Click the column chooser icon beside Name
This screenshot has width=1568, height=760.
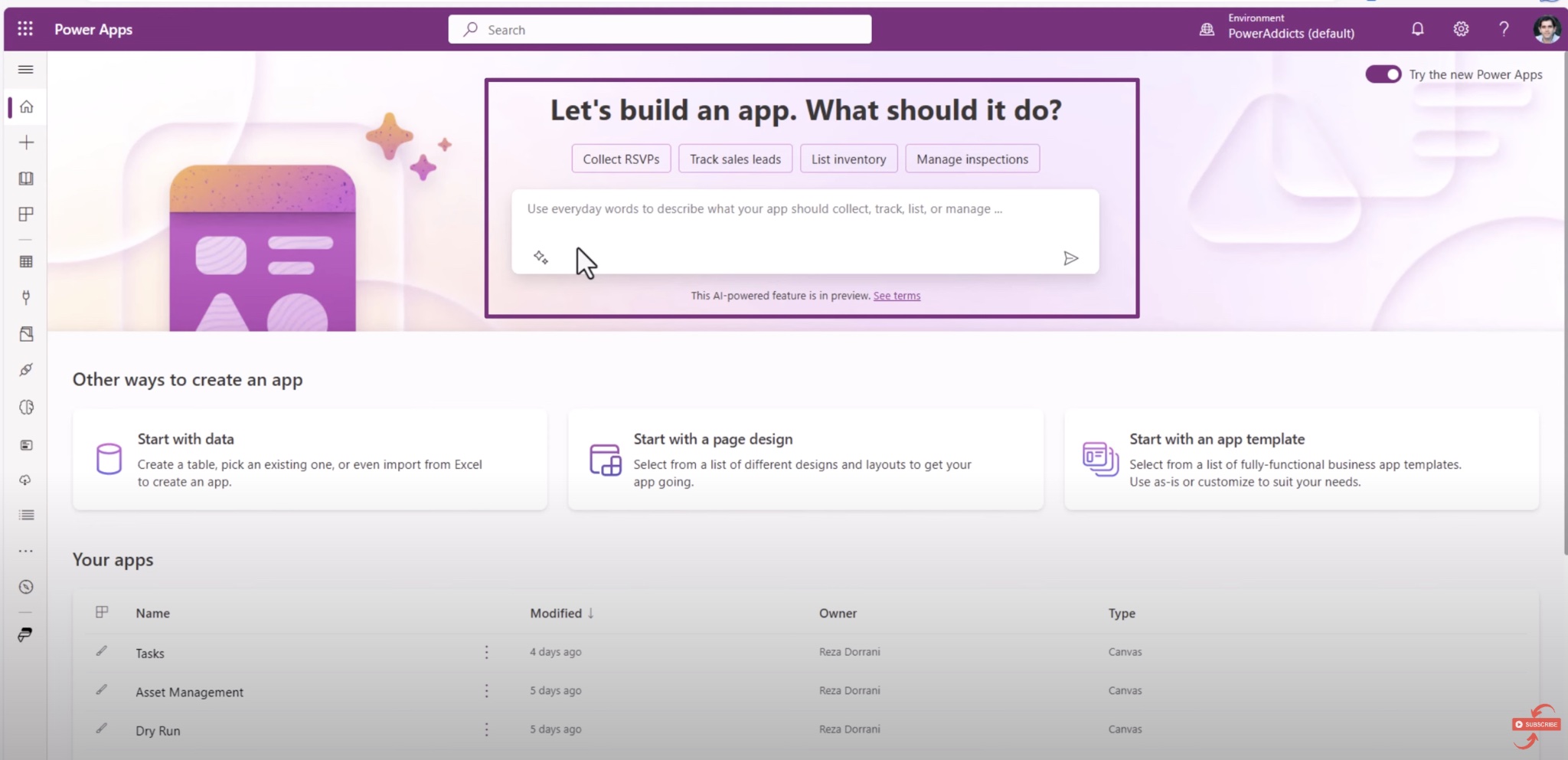click(102, 612)
